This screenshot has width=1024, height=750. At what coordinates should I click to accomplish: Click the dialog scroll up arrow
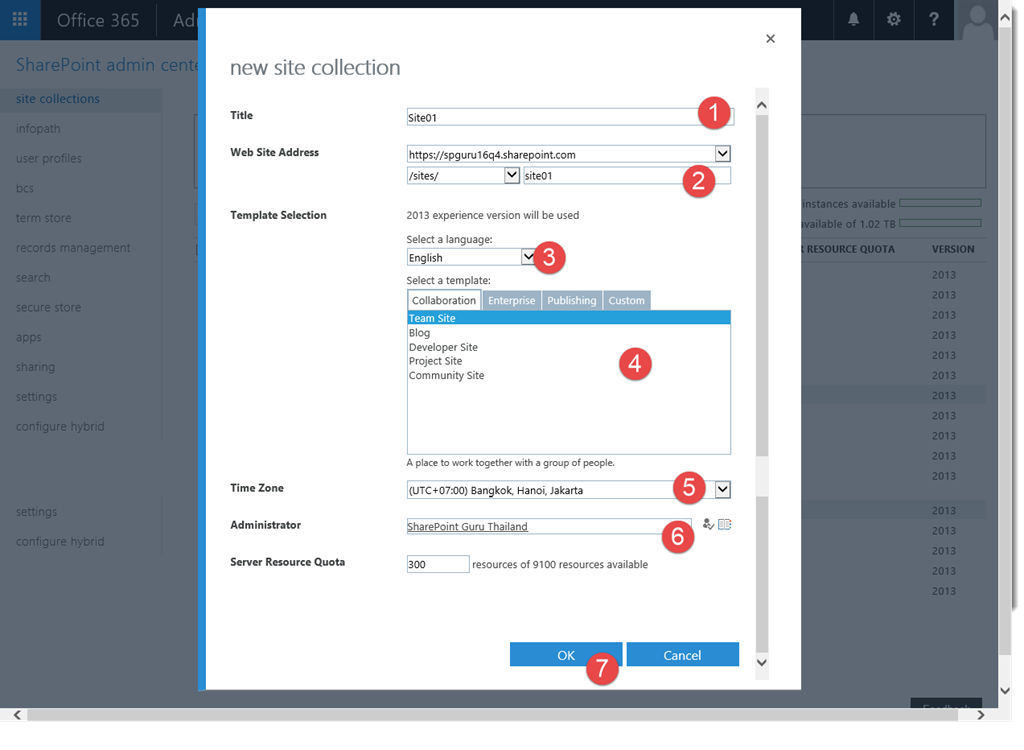pos(761,105)
